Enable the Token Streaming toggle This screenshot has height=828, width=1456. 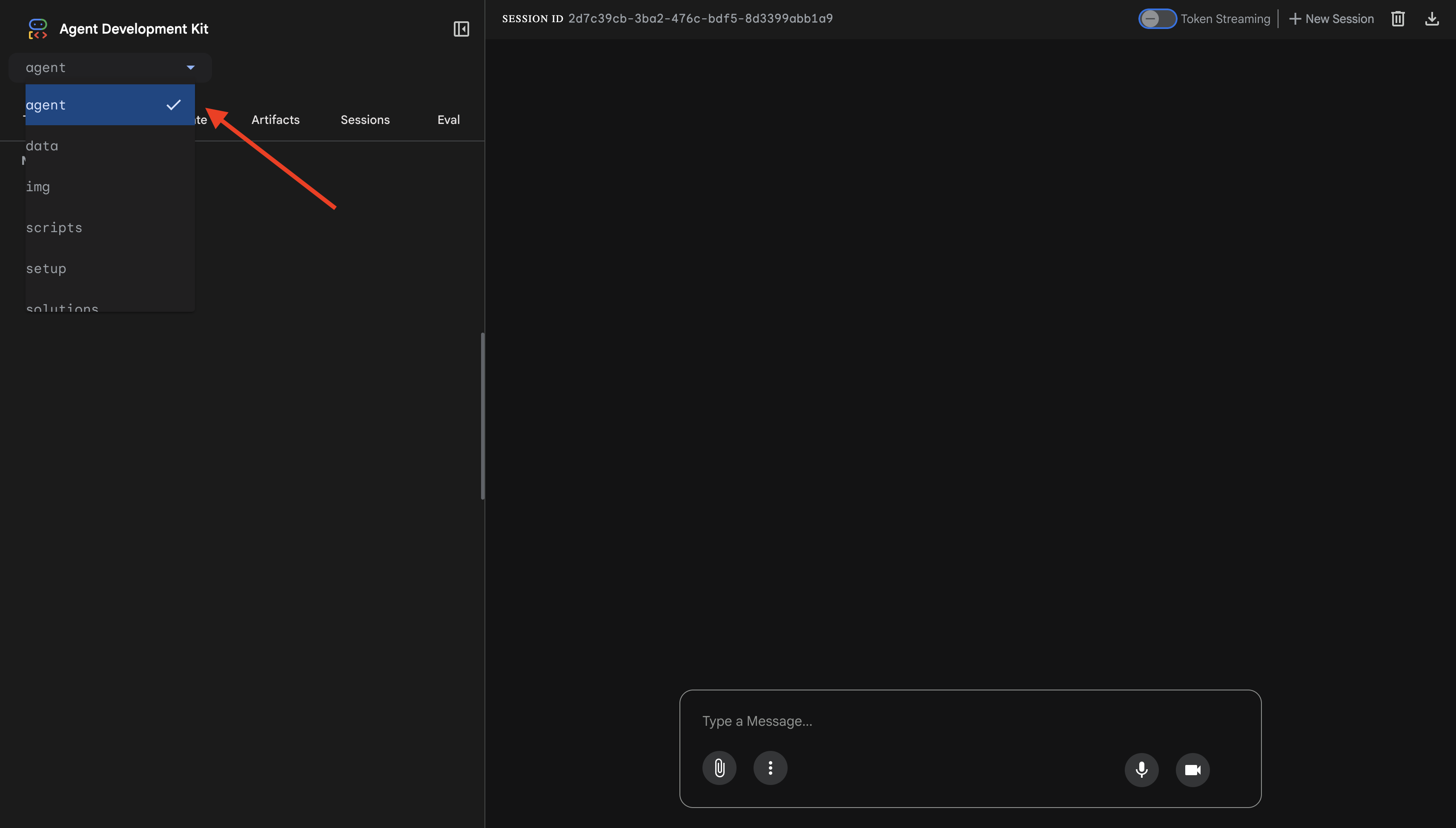pyautogui.click(x=1158, y=18)
